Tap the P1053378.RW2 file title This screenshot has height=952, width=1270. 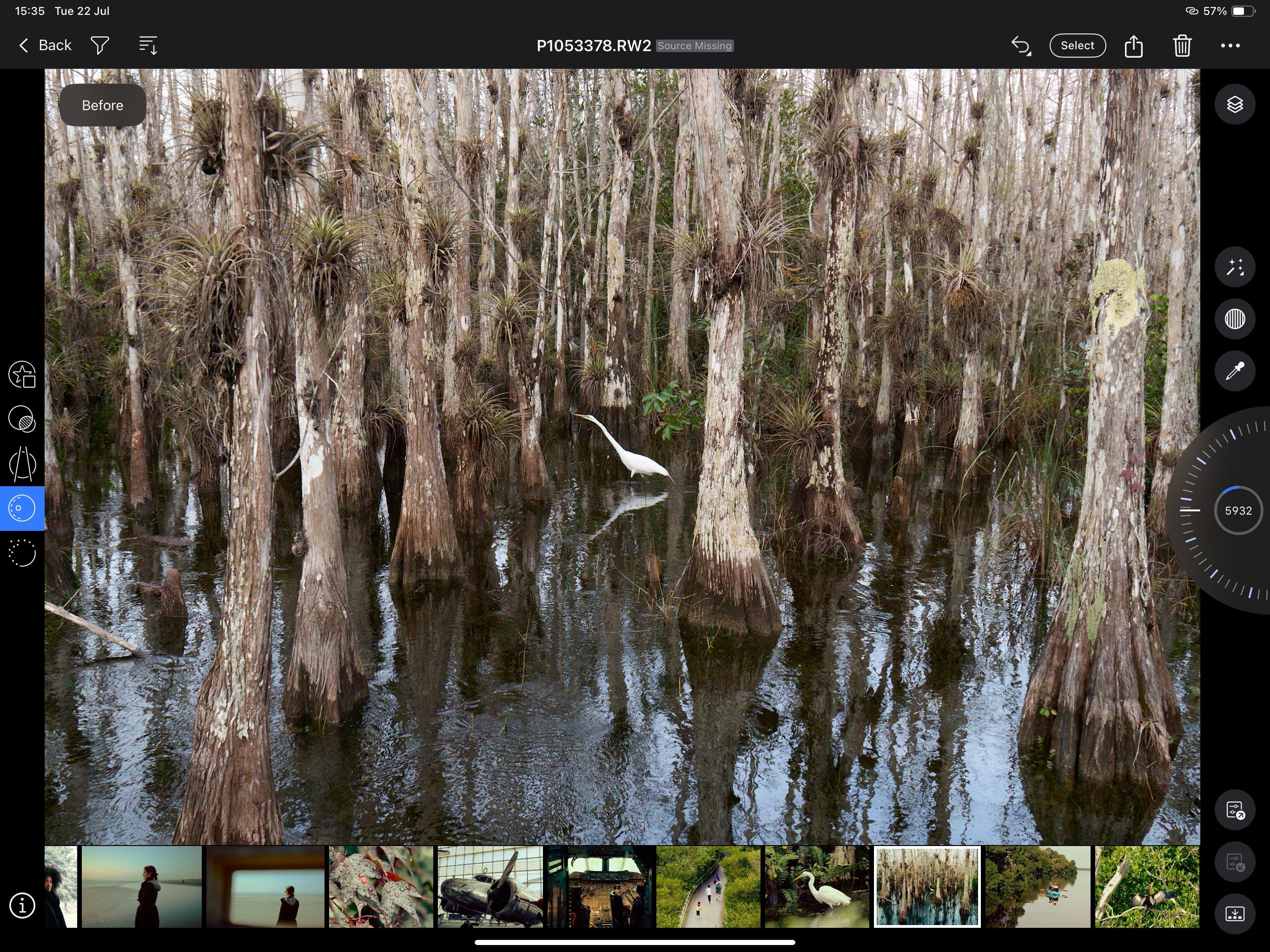coord(594,46)
